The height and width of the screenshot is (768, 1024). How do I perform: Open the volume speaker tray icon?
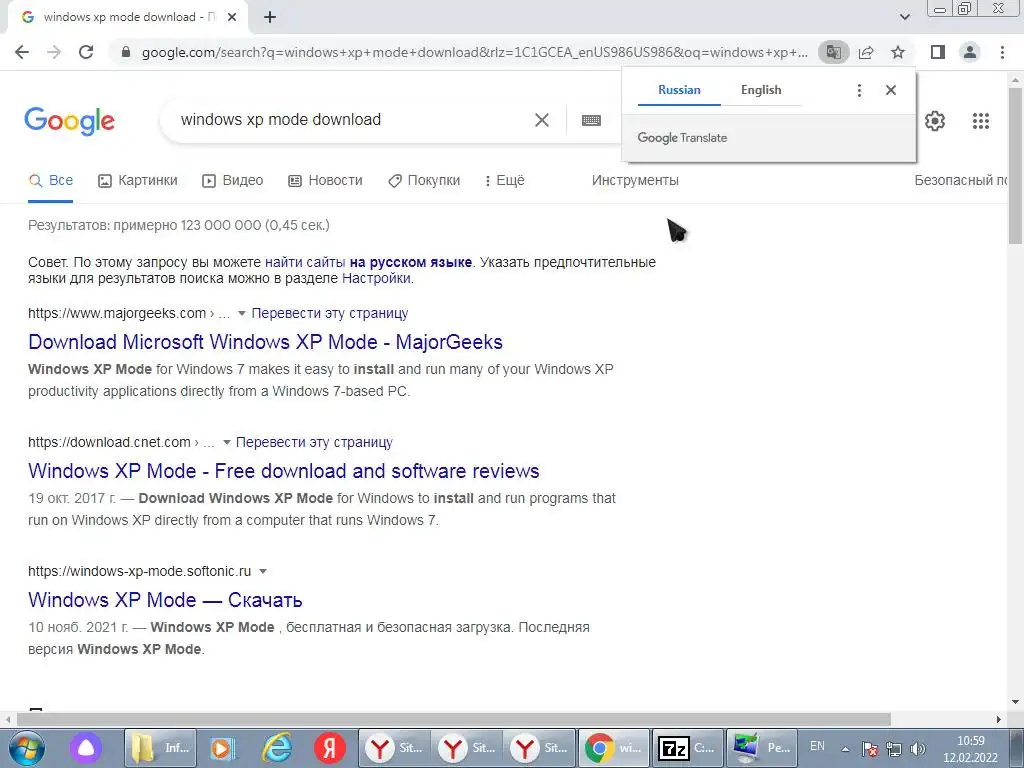click(x=918, y=749)
